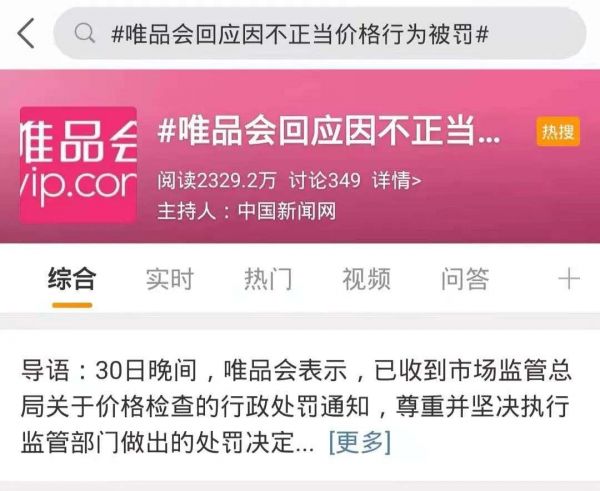This screenshot has width=600, height=491.
Task: Open the truncated topic title #唯品会回应因不正当…
Action: pos(329,132)
